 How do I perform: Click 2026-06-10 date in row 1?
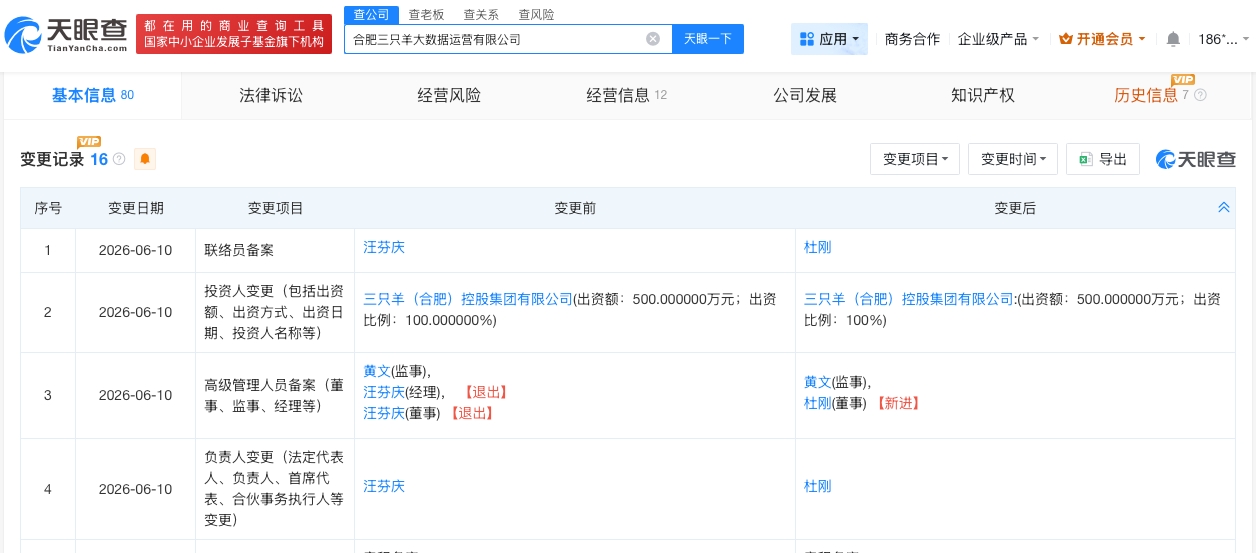(x=136, y=250)
